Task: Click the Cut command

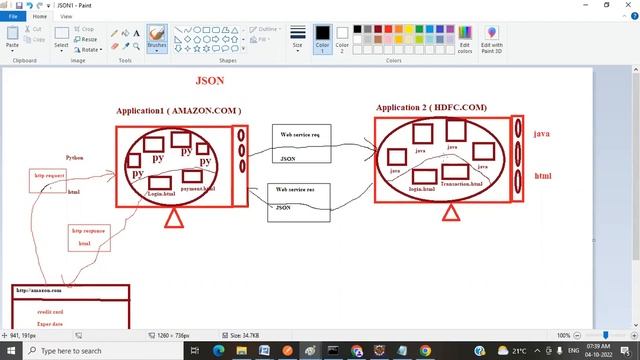Action: (x=33, y=29)
